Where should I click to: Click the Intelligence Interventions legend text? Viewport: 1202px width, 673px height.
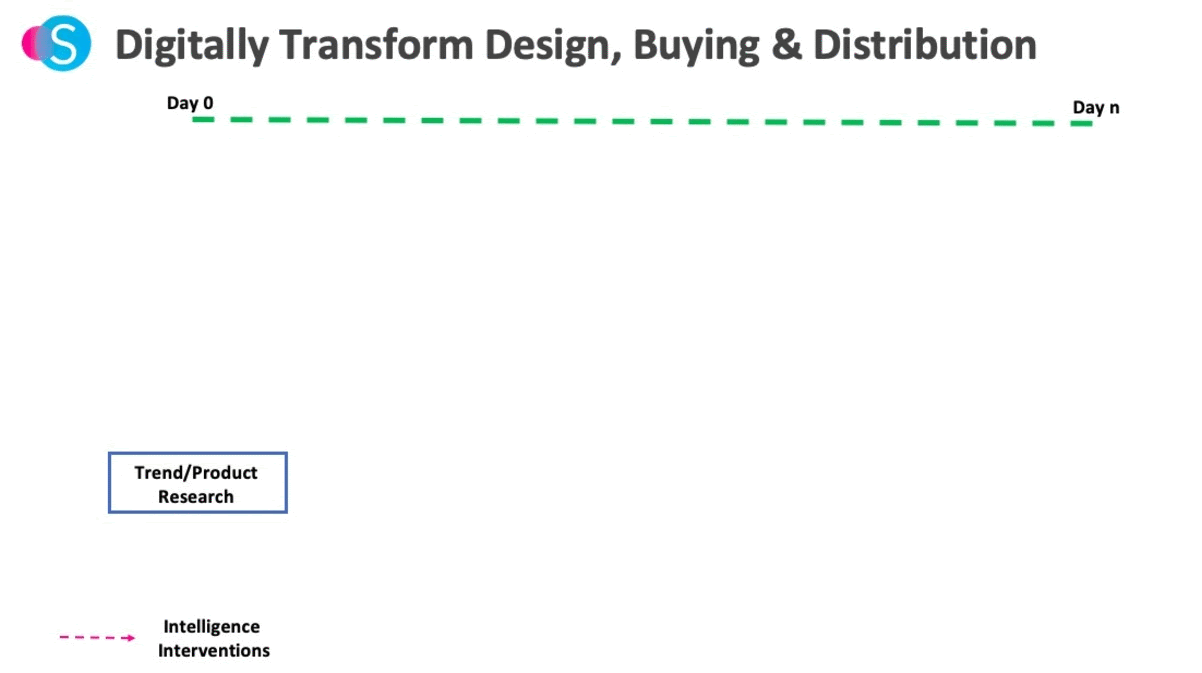click(213, 638)
